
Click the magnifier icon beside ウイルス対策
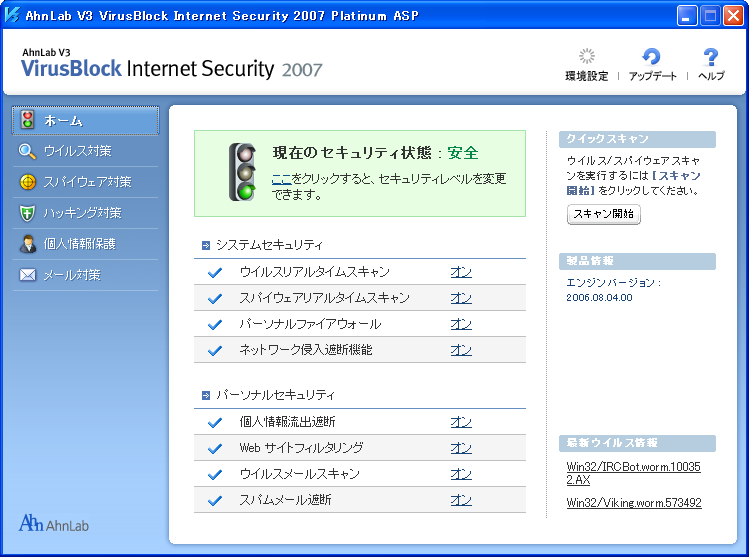click(27, 151)
